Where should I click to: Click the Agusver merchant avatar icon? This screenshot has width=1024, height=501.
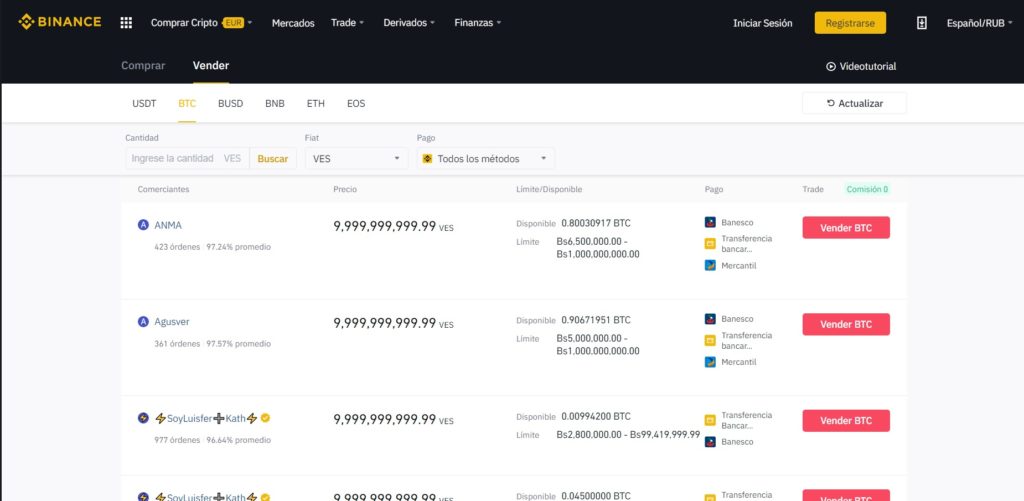[143, 321]
